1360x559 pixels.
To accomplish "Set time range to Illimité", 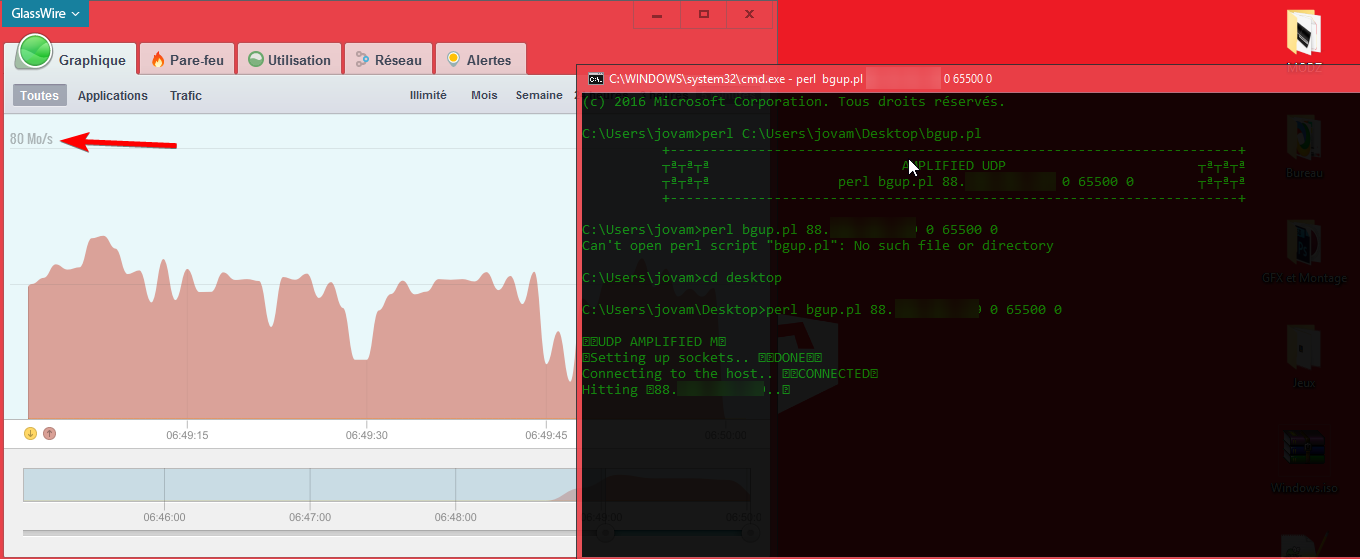I will [x=428, y=96].
